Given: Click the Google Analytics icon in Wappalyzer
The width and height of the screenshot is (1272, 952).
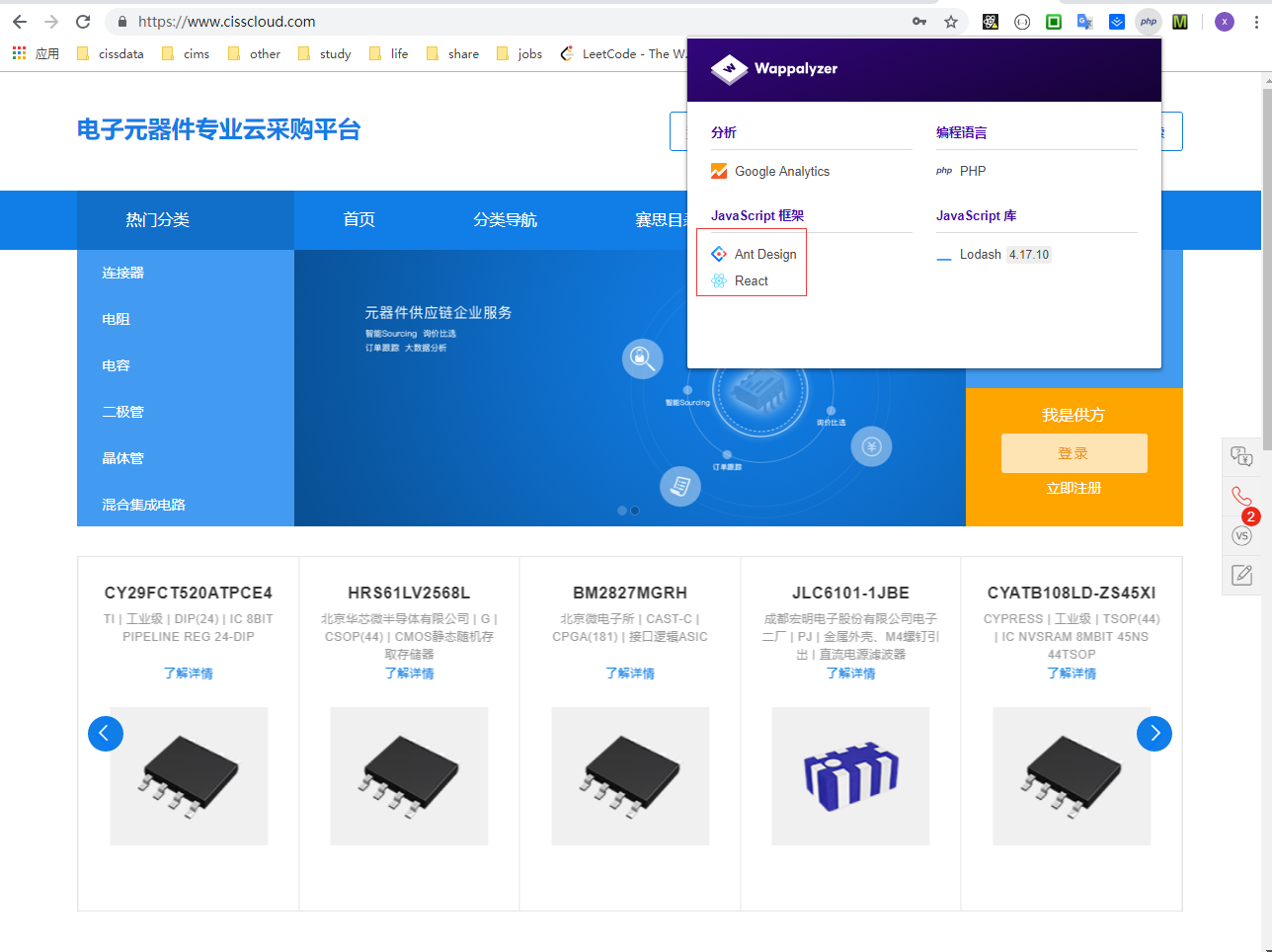Looking at the screenshot, I should (719, 171).
